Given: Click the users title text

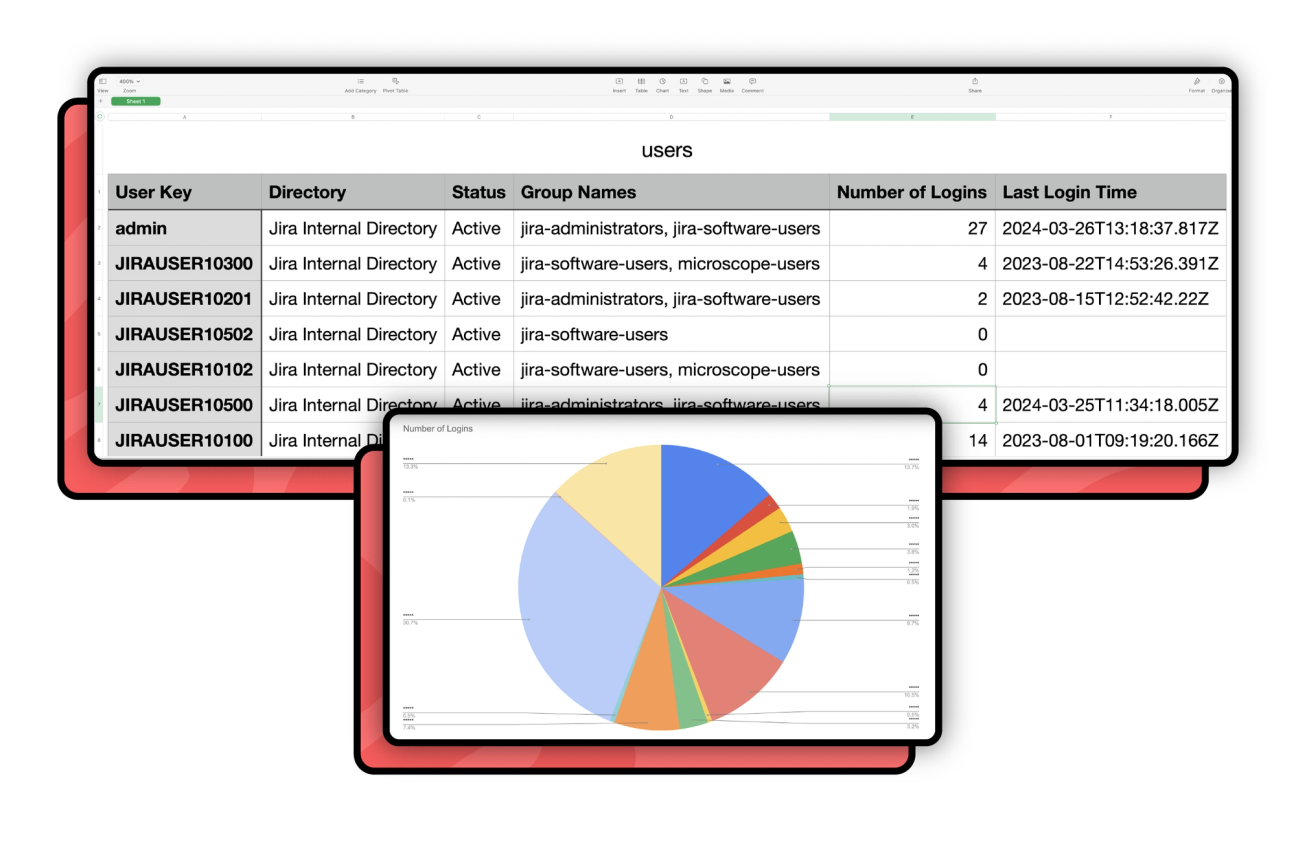Looking at the screenshot, I should point(667,150).
